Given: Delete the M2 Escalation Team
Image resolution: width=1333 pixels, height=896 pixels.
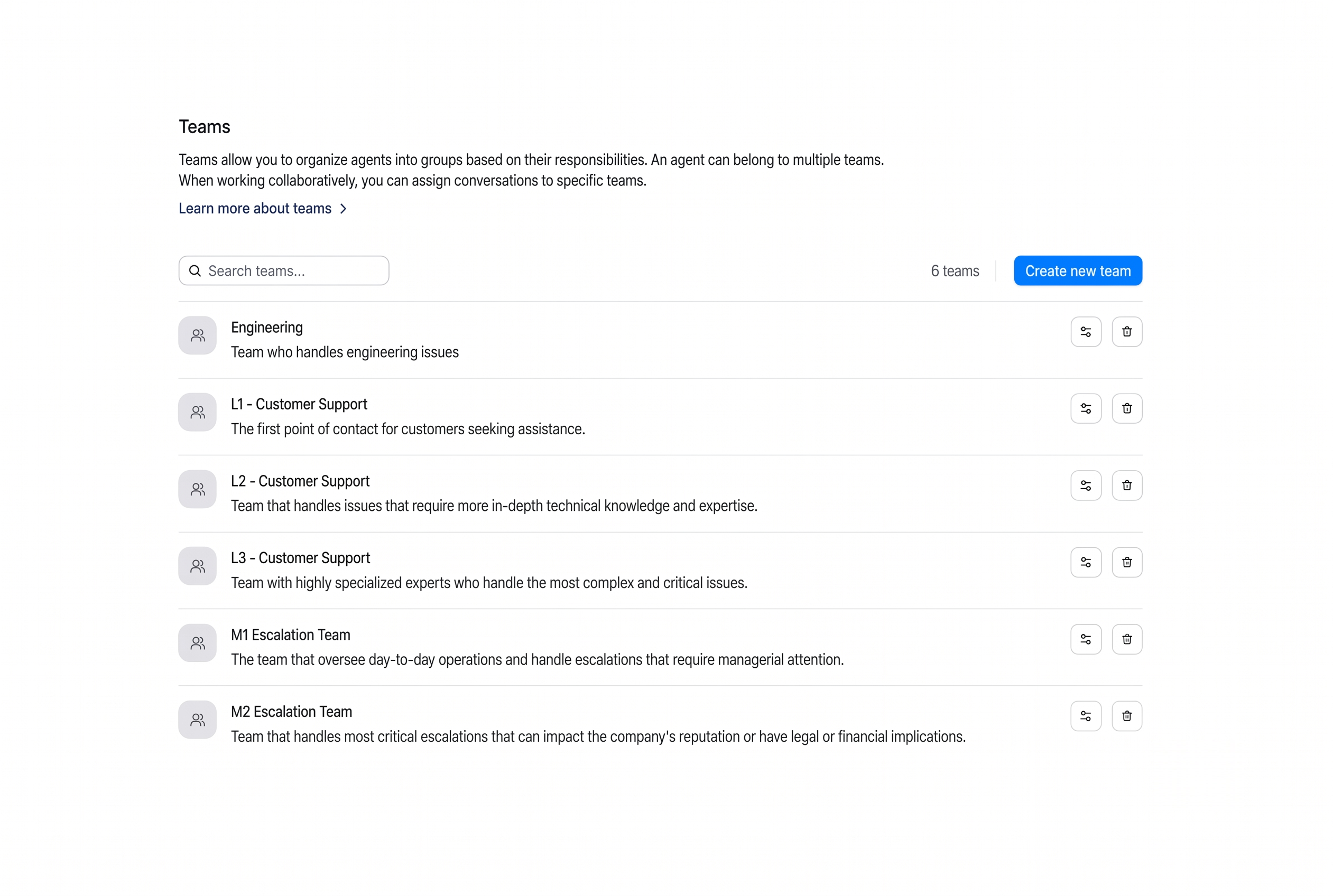Looking at the screenshot, I should (x=1127, y=715).
